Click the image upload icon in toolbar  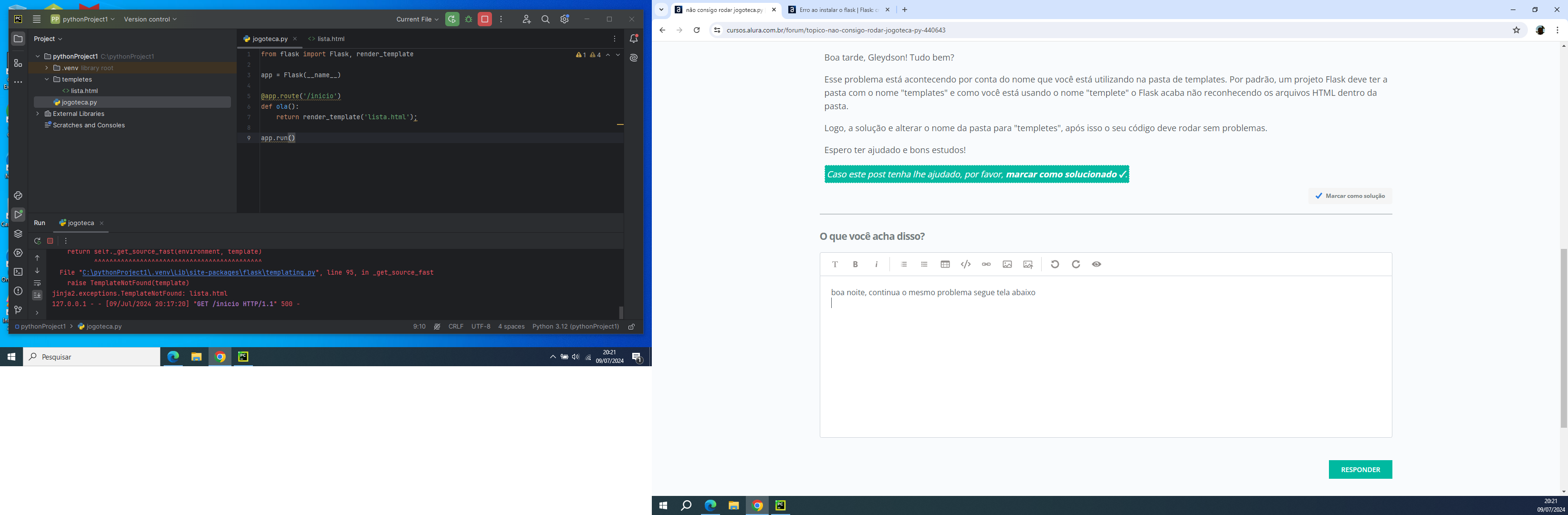coord(1028,264)
